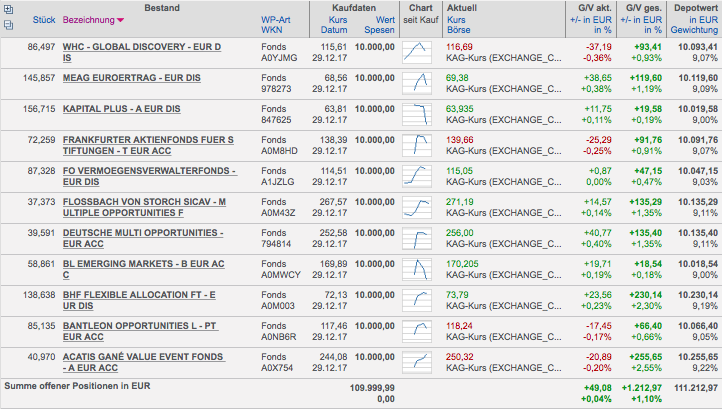Screen dimensions: 722x409
Task: Click the Kaufdaten Kurs column header
Action: click(338, 20)
